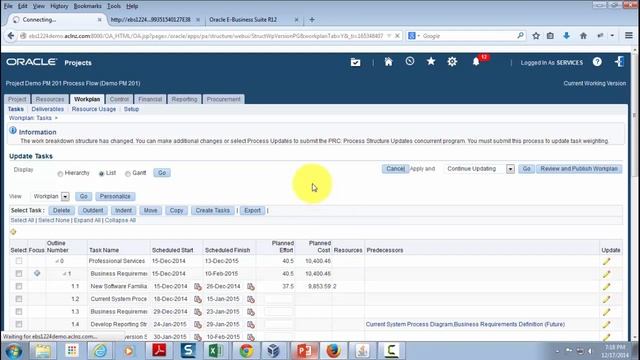Go to Oracle home via house icon
Screen dimensions: 640x360
tap(388, 62)
